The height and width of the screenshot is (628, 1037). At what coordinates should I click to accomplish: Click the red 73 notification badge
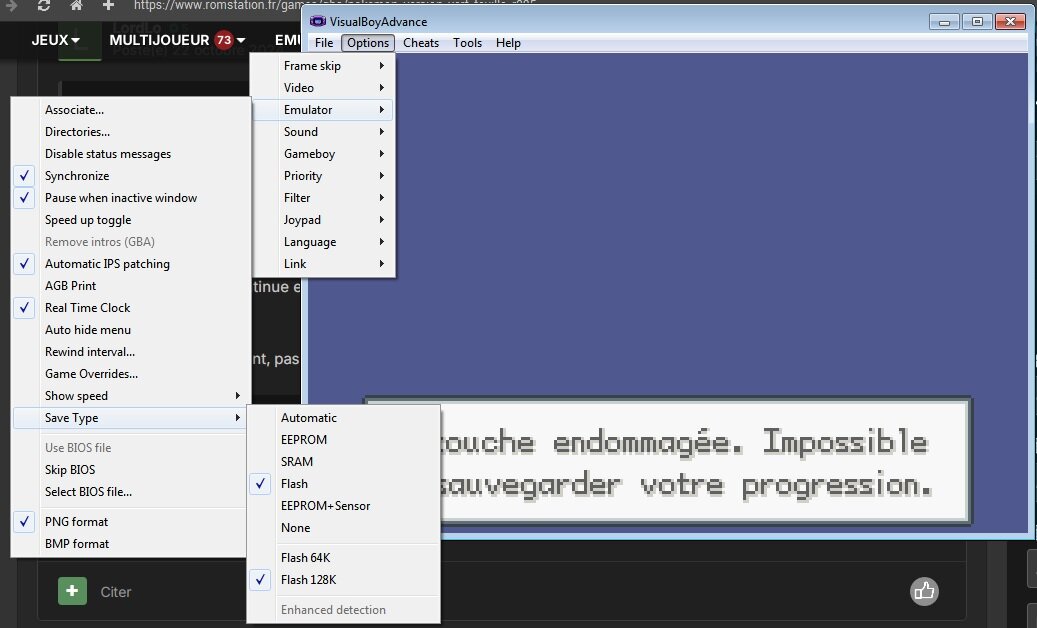tap(223, 40)
